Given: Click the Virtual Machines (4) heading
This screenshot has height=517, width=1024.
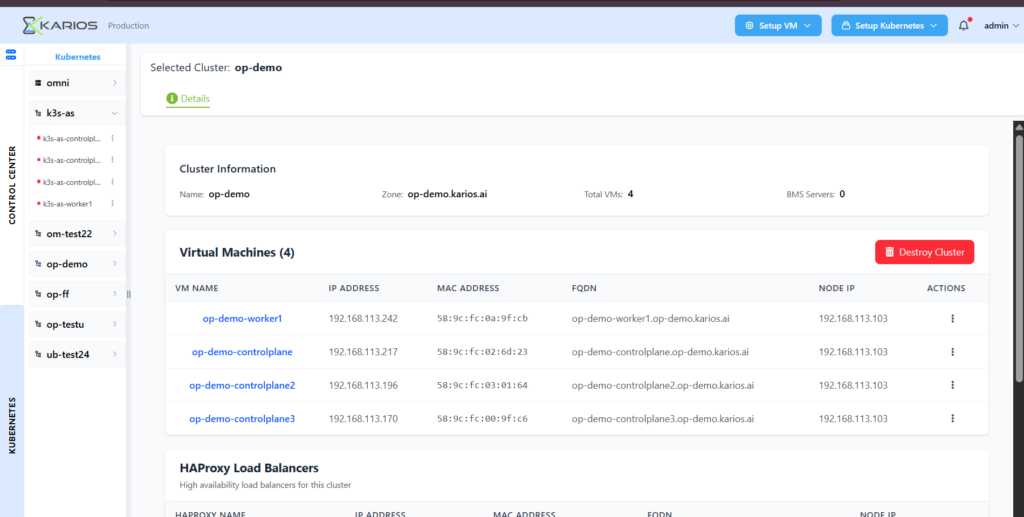Looking at the screenshot, I should coord(237,252).
